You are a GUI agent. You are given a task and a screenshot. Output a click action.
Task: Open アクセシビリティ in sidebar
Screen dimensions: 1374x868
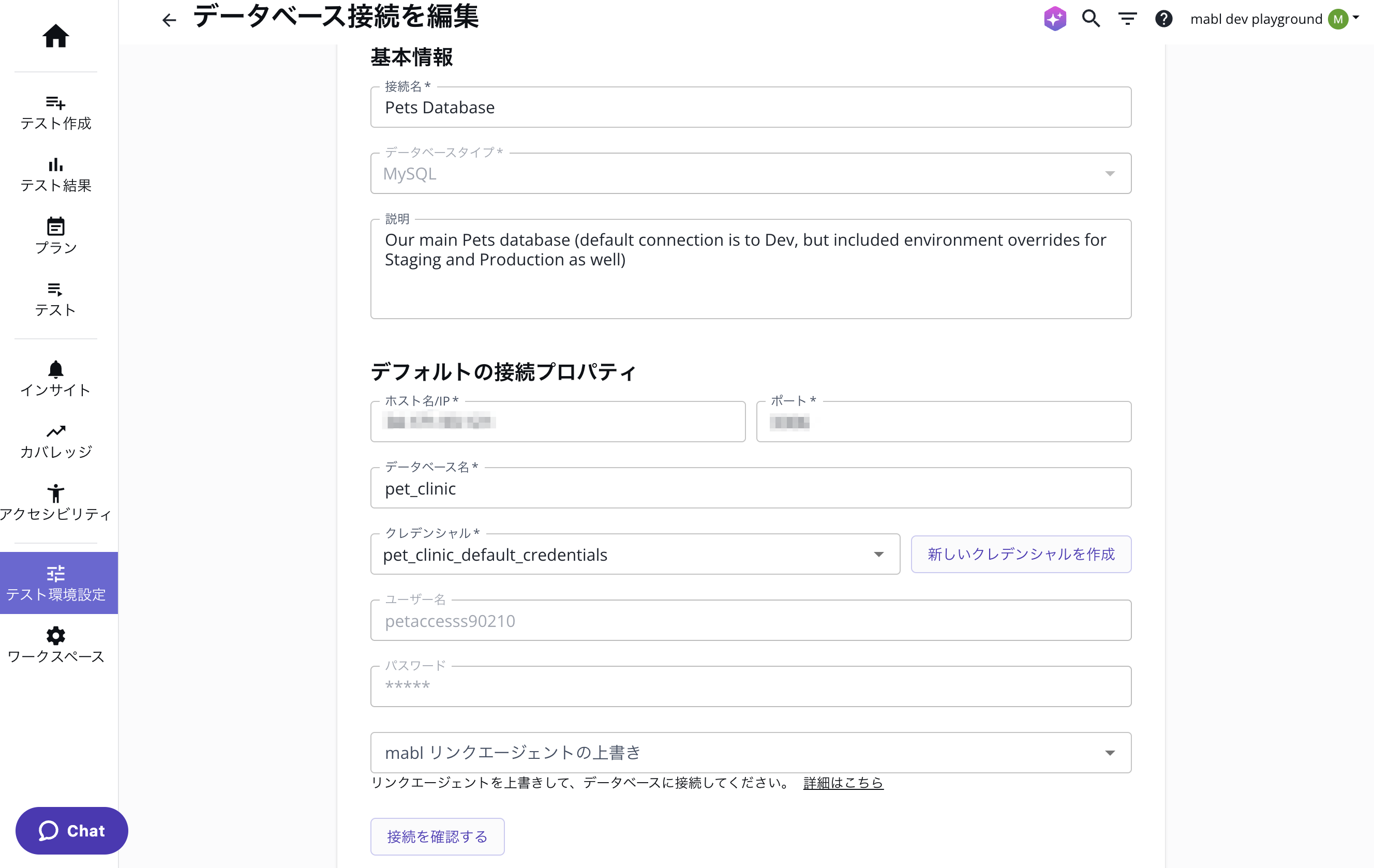(55, 503)
